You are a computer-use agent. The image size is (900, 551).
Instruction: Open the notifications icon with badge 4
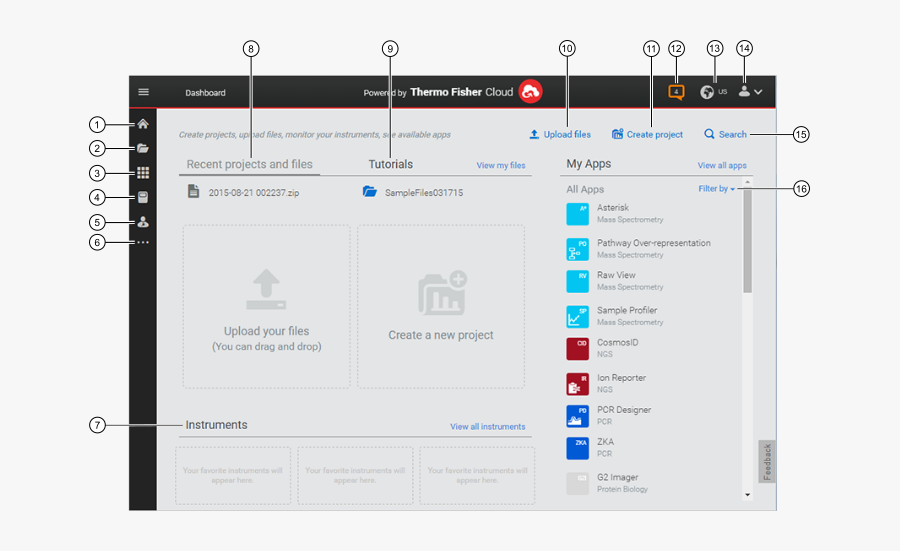pyautogui.click(x=676, y=92)
